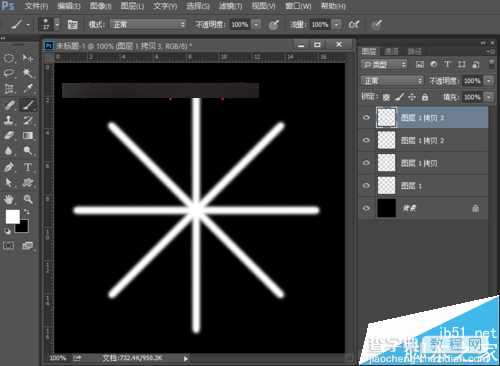Open the 滤镜(T) menu
The image size is (500, 366).
[x=231, y=6]
